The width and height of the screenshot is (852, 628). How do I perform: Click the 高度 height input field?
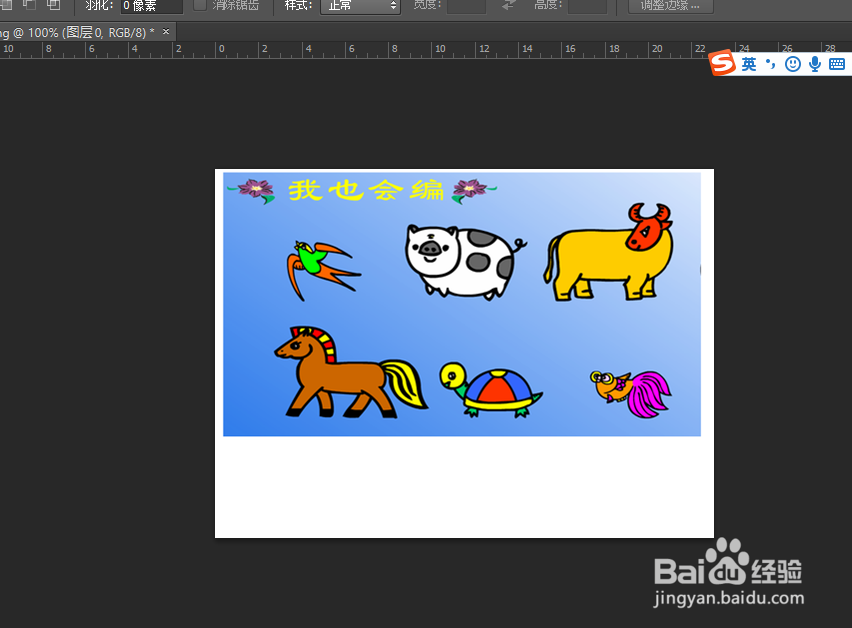[x=587, y=5]
